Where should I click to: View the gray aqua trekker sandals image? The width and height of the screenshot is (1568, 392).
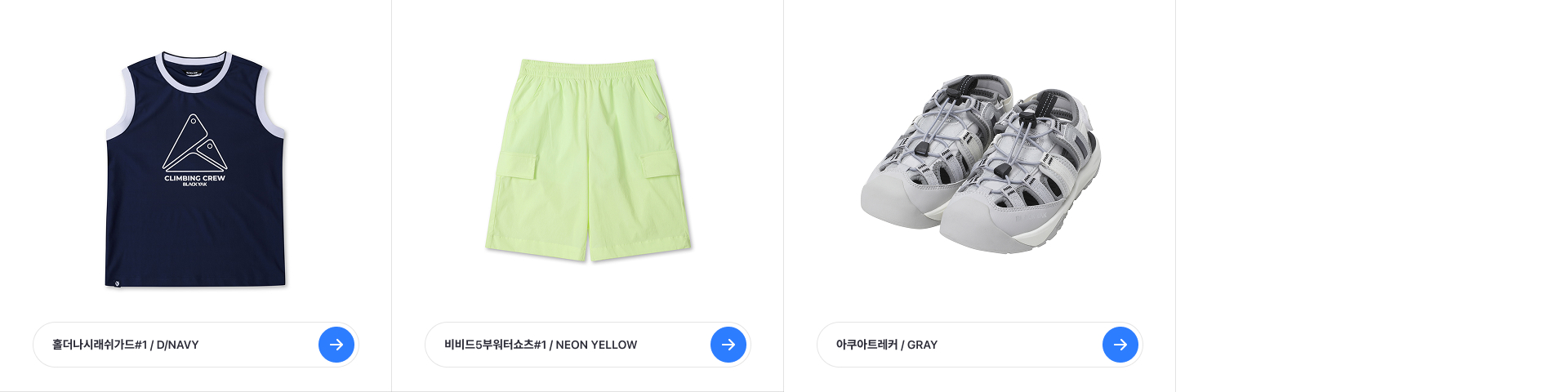click(x=980, y=163)
